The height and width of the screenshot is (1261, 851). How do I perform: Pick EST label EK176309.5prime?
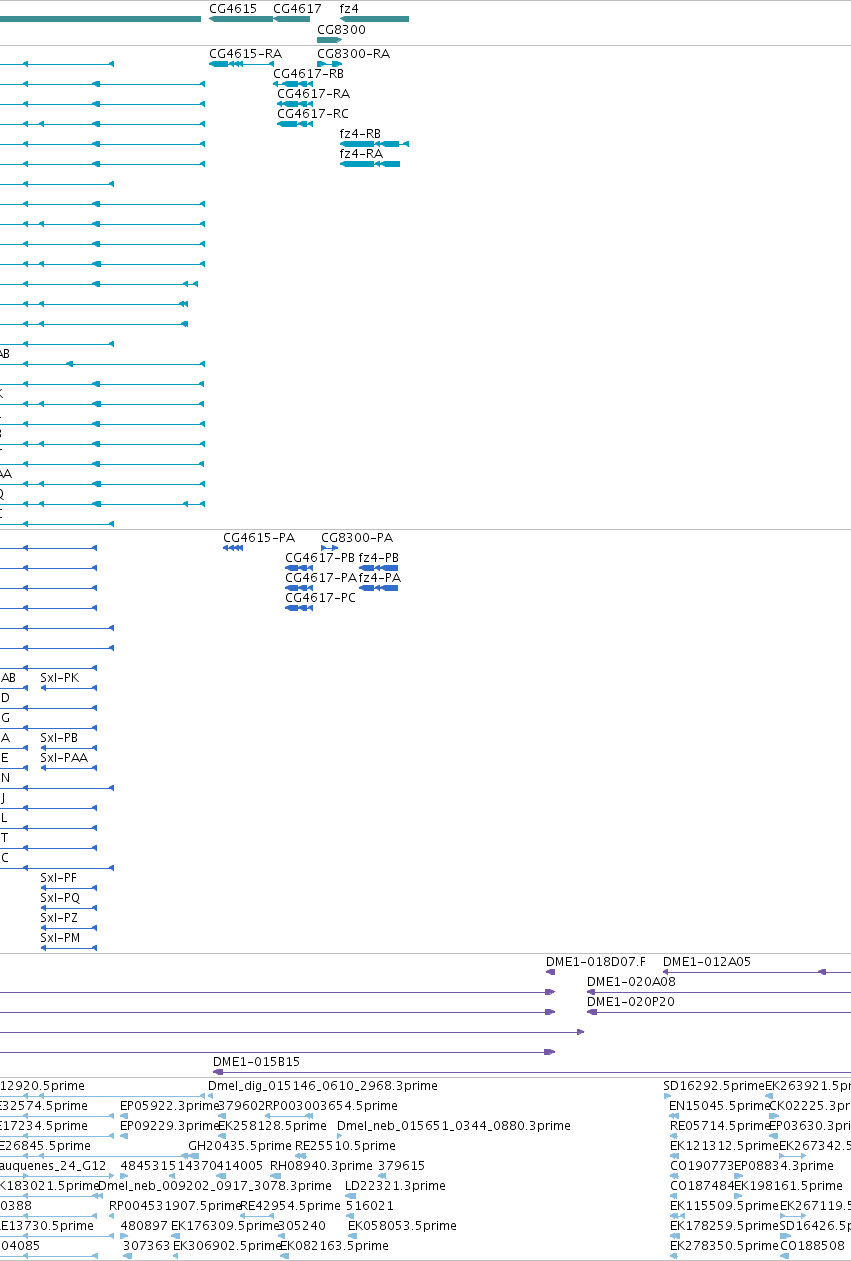pyautogui.click(x=224, y=1226)
